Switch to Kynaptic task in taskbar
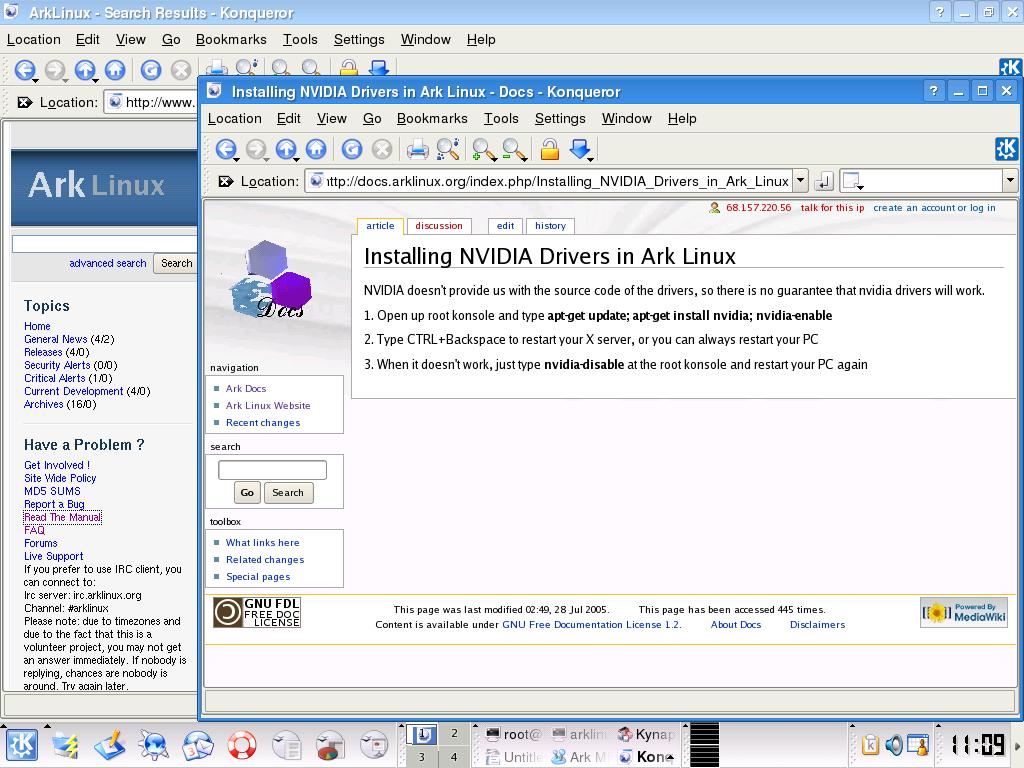This screenshot has width=1024, height=768. [647, 734]
